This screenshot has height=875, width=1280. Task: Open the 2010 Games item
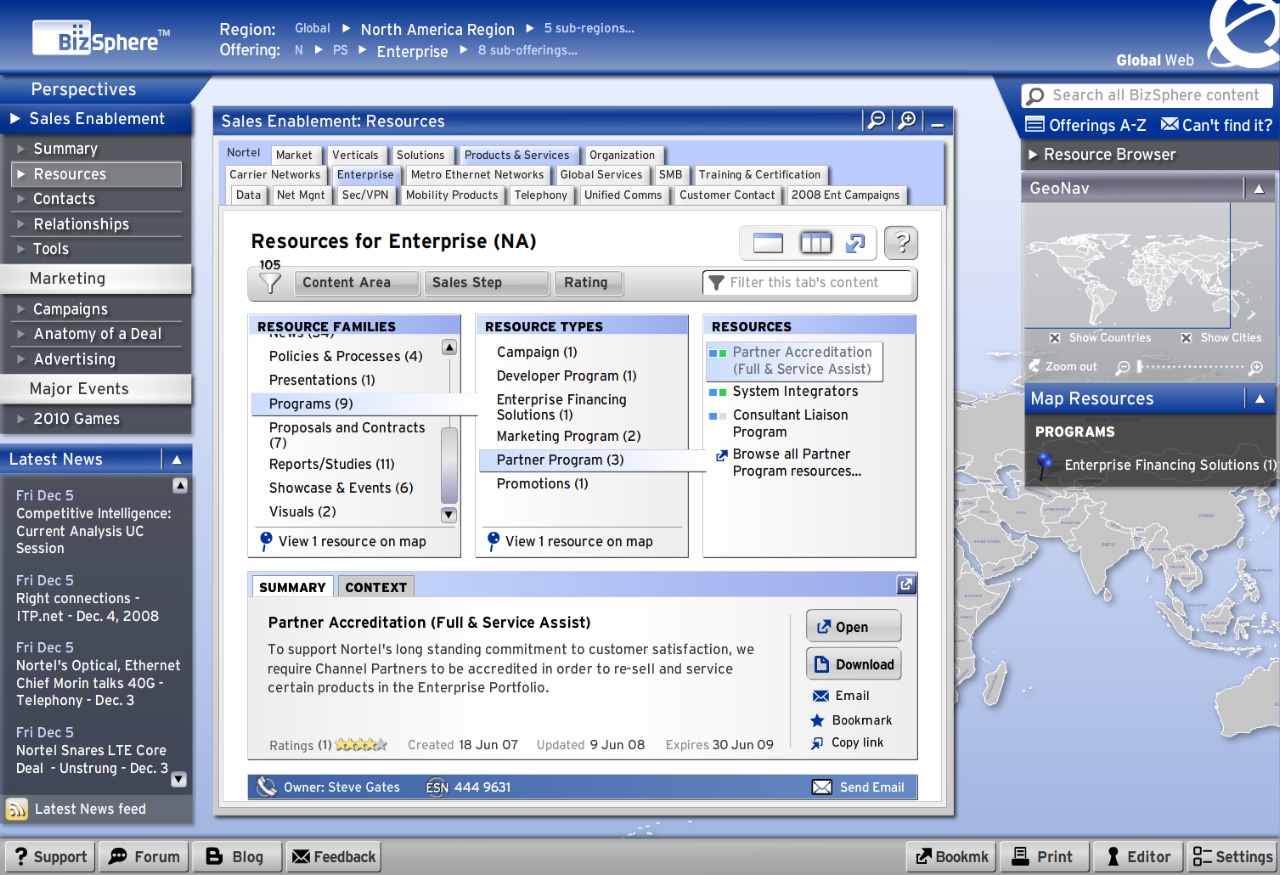point(76,419)
